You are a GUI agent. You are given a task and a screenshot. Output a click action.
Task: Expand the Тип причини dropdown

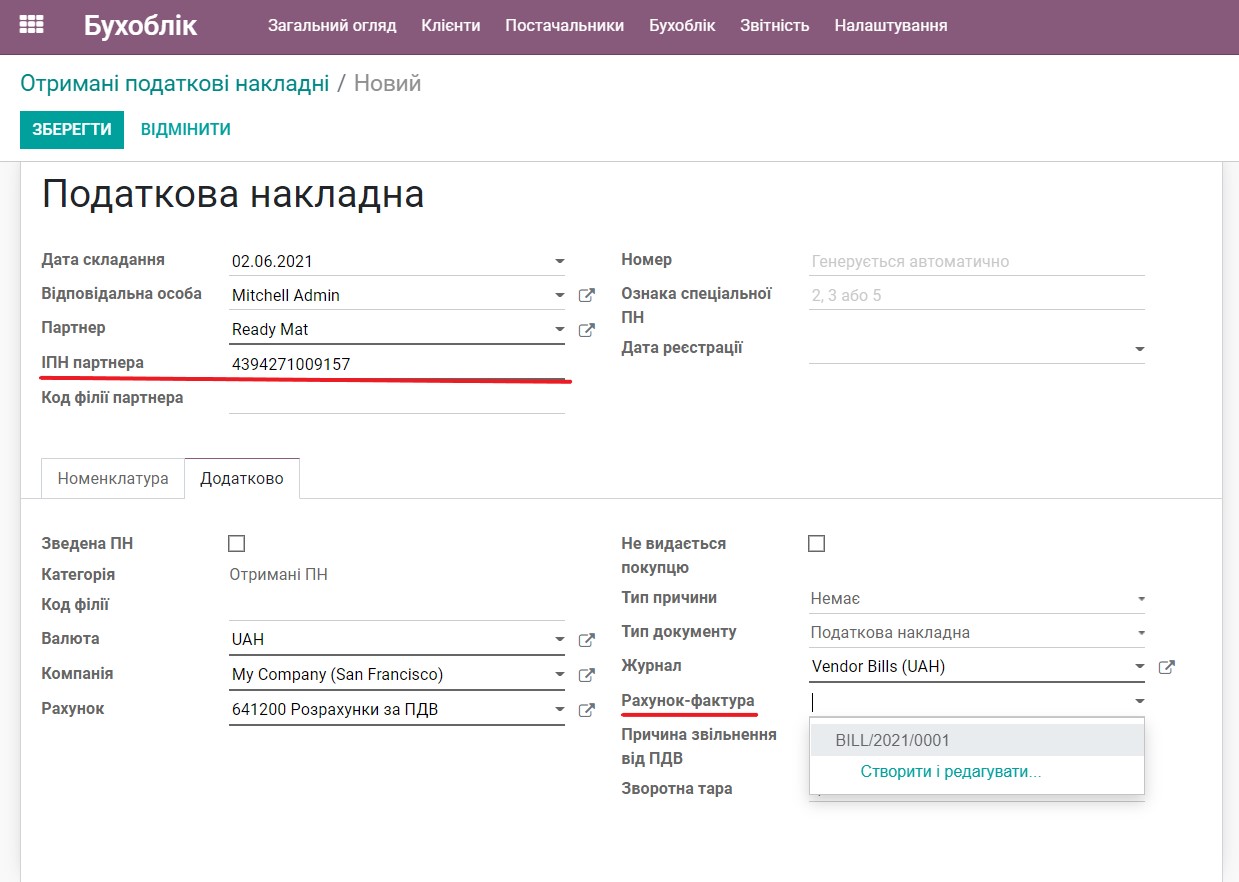pyautogui.click(x=1139, y=597)
